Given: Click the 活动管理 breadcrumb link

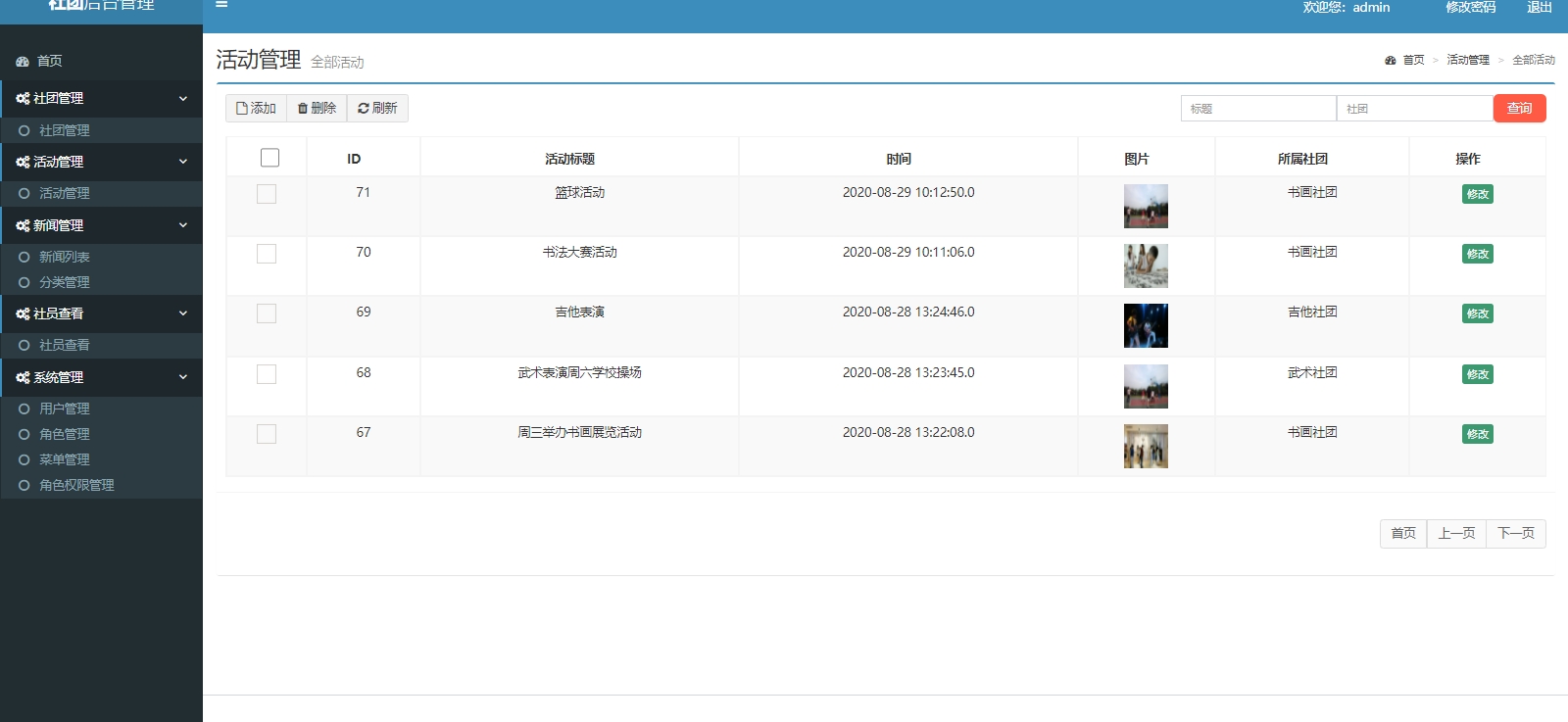Looking at the screenshot, I should [x=1468, y=60].
